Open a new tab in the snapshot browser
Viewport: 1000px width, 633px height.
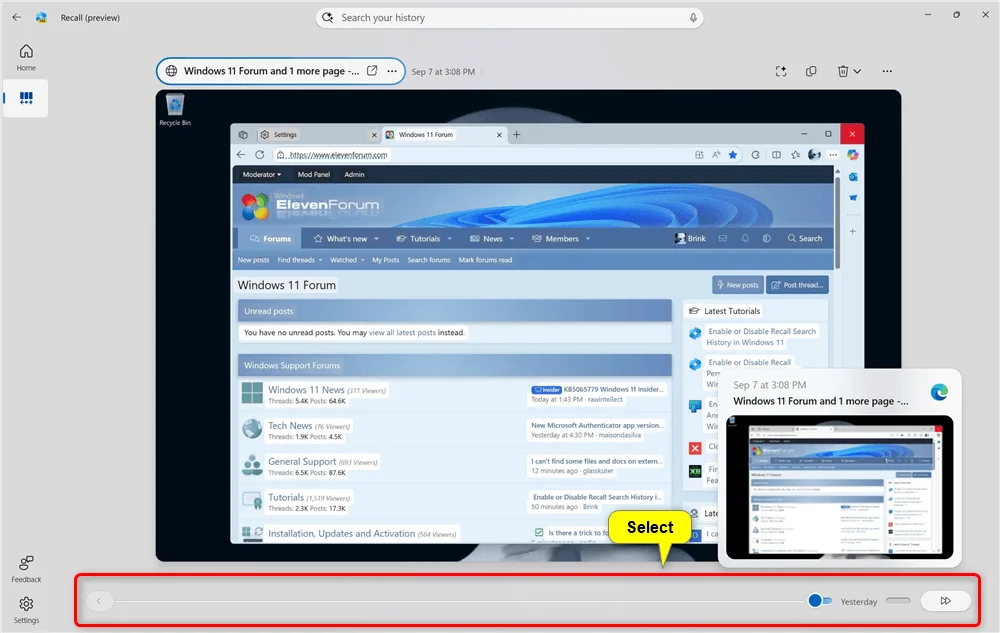coord(517,135)
